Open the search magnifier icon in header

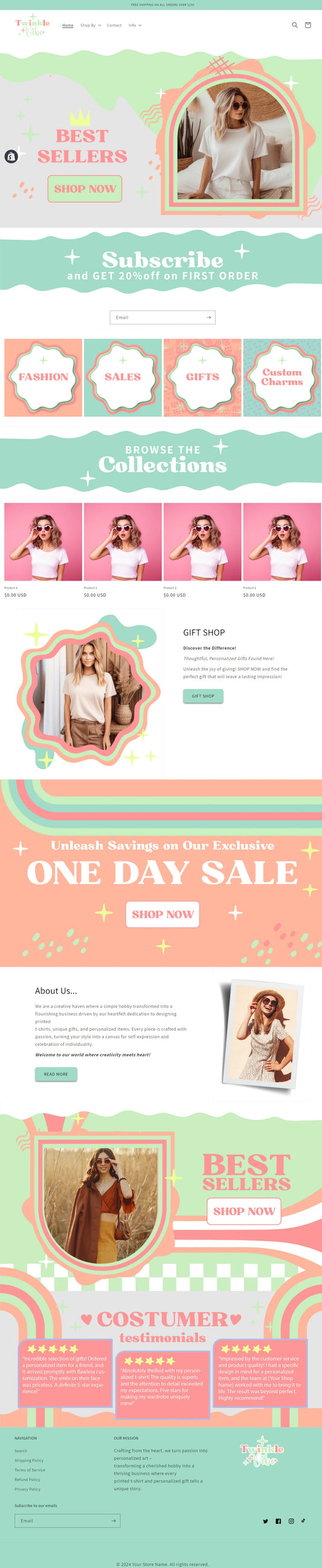pyautogui.click(x=295, y=25)
